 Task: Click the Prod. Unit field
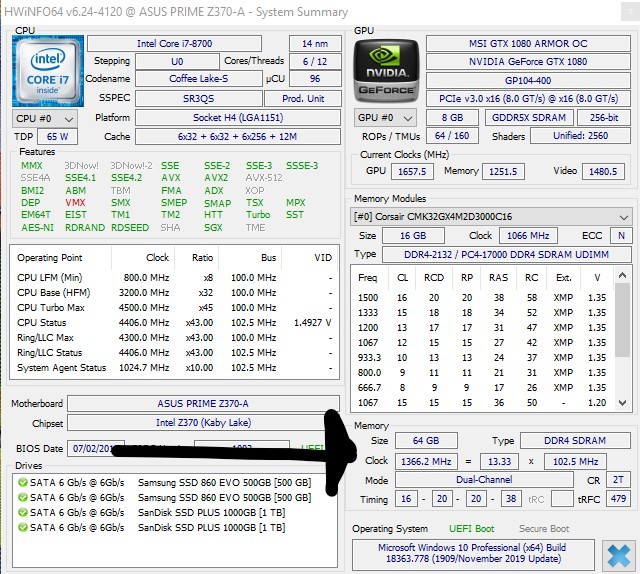tap(303, 99)
